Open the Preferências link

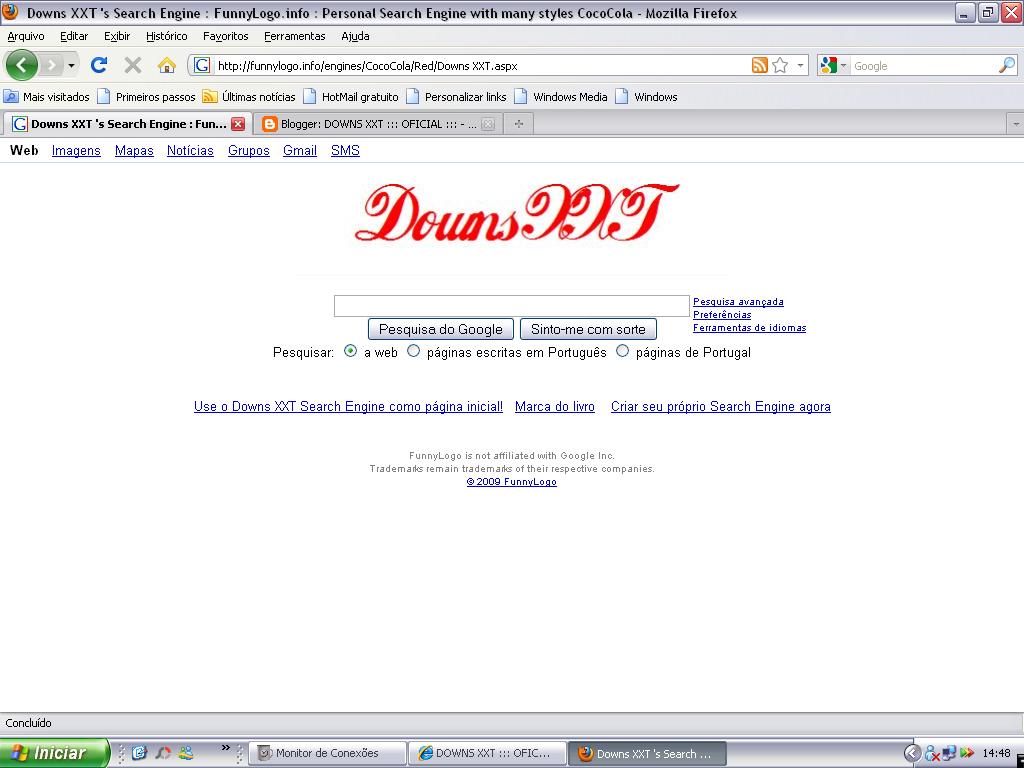(722, 315)
